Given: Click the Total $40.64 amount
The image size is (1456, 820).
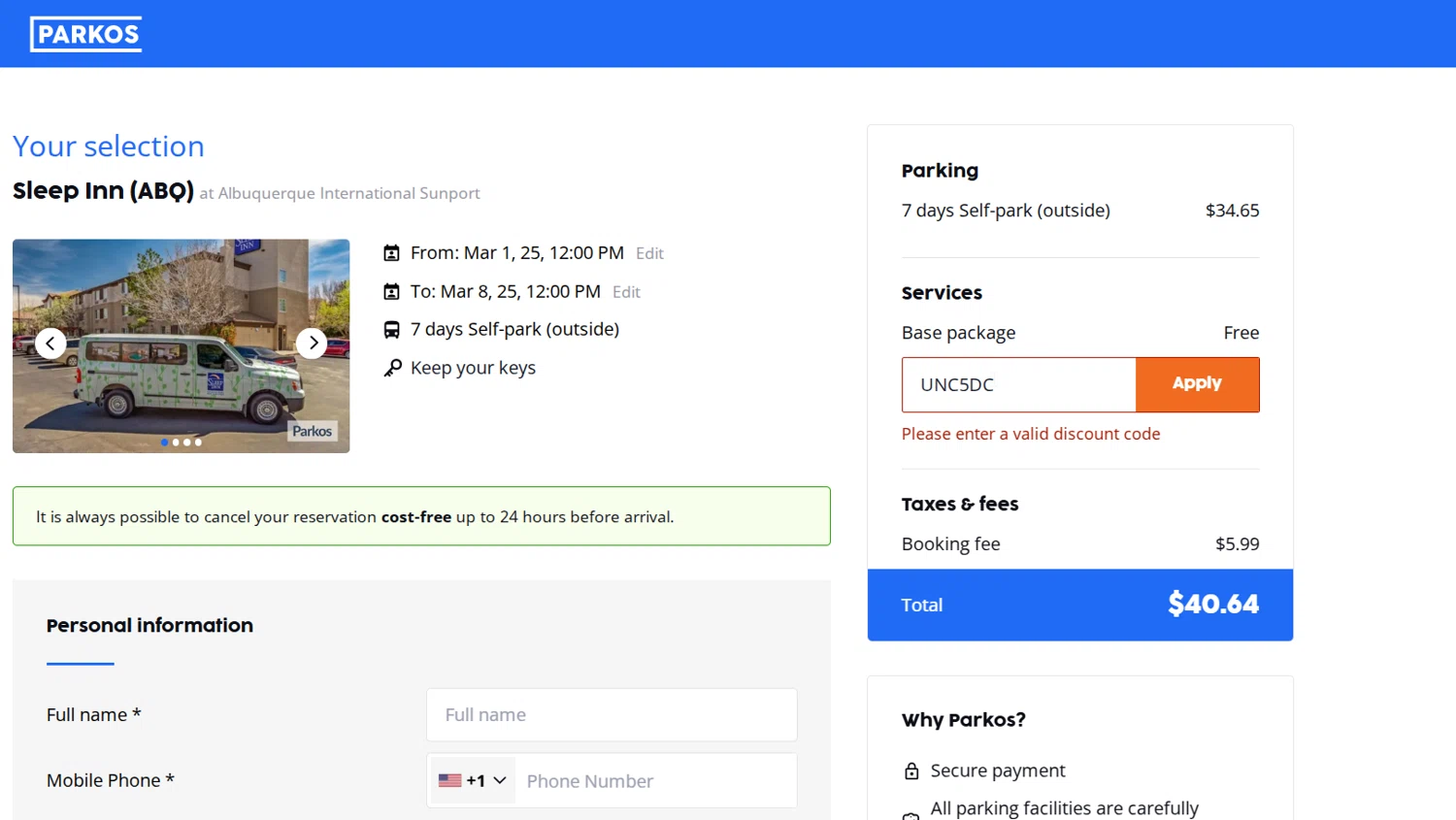Looking at the screenshot, I should pos(1213,604).
